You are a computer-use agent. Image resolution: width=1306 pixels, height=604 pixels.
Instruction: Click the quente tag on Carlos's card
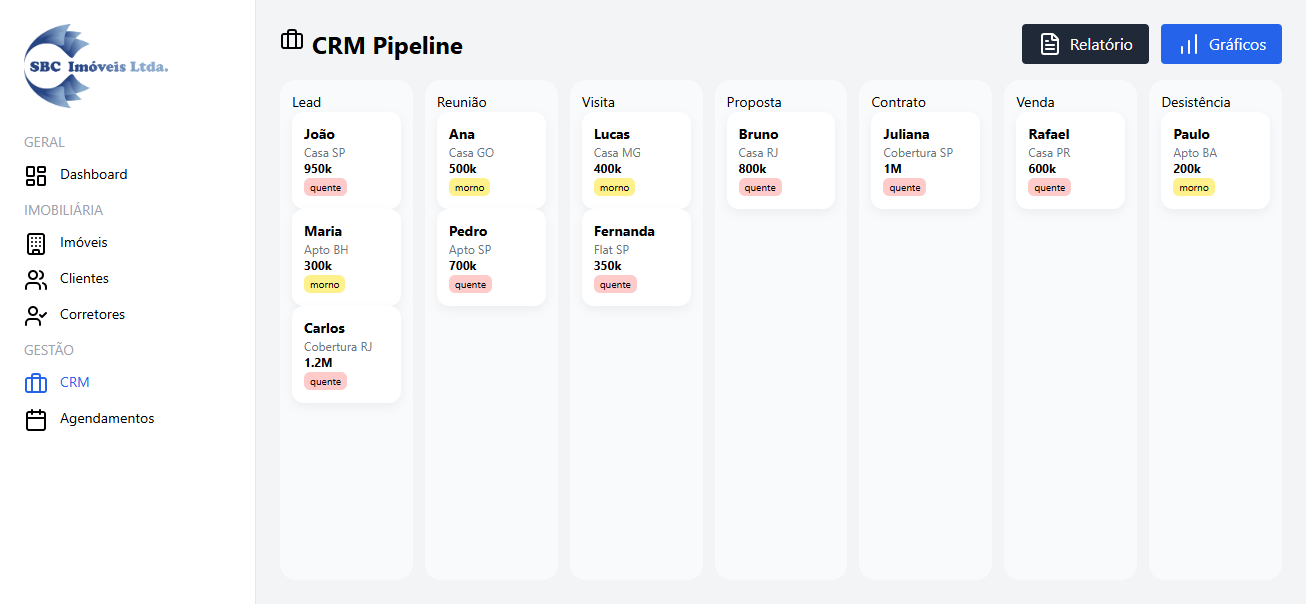coord(325,381)
